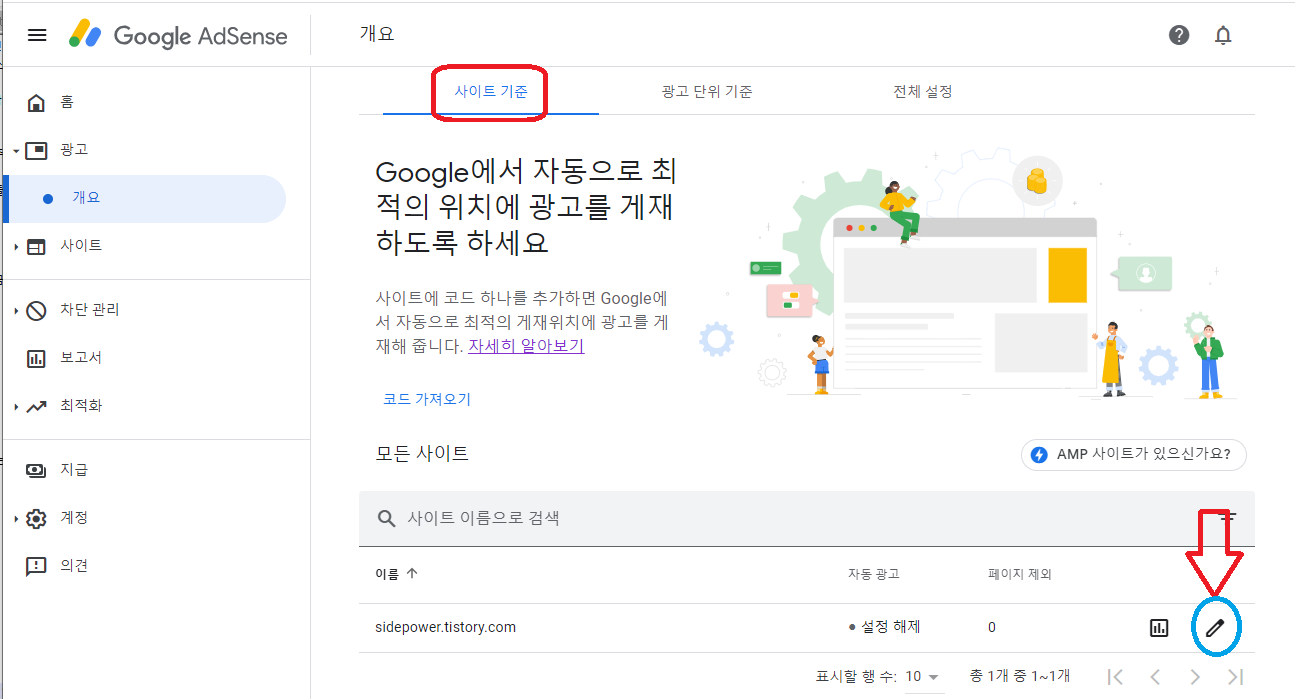Edit sidepower.tistory.com with pencil icon

tap(1215, 628)
